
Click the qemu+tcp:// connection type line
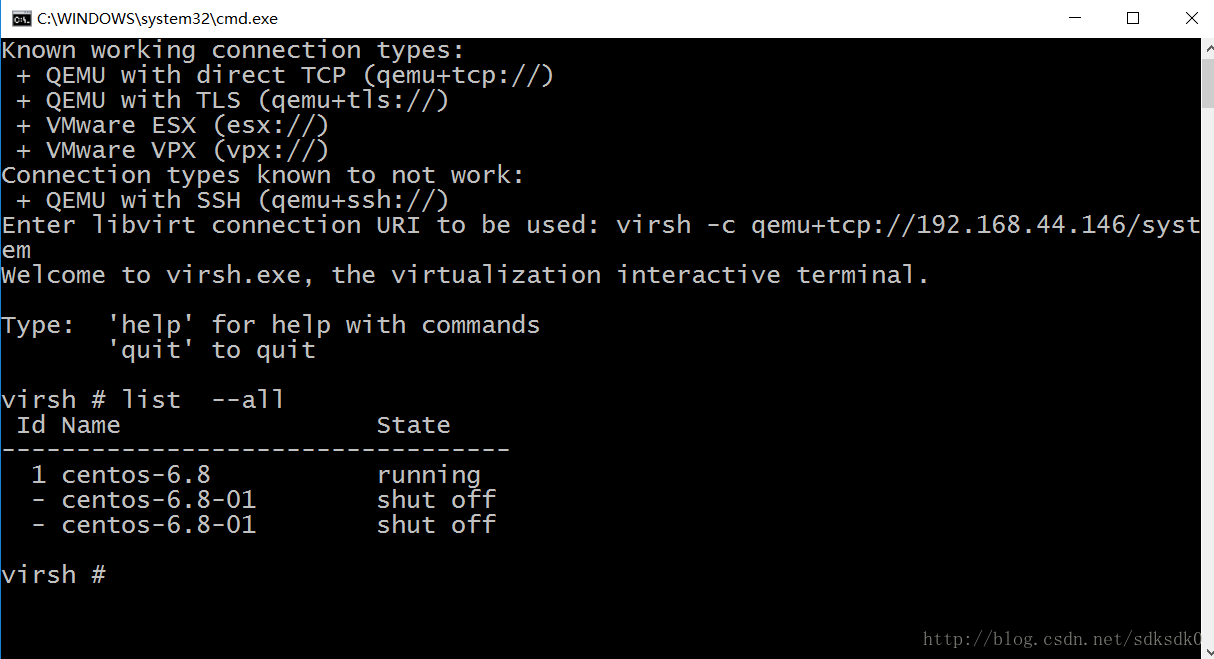[x=285, y=75]
